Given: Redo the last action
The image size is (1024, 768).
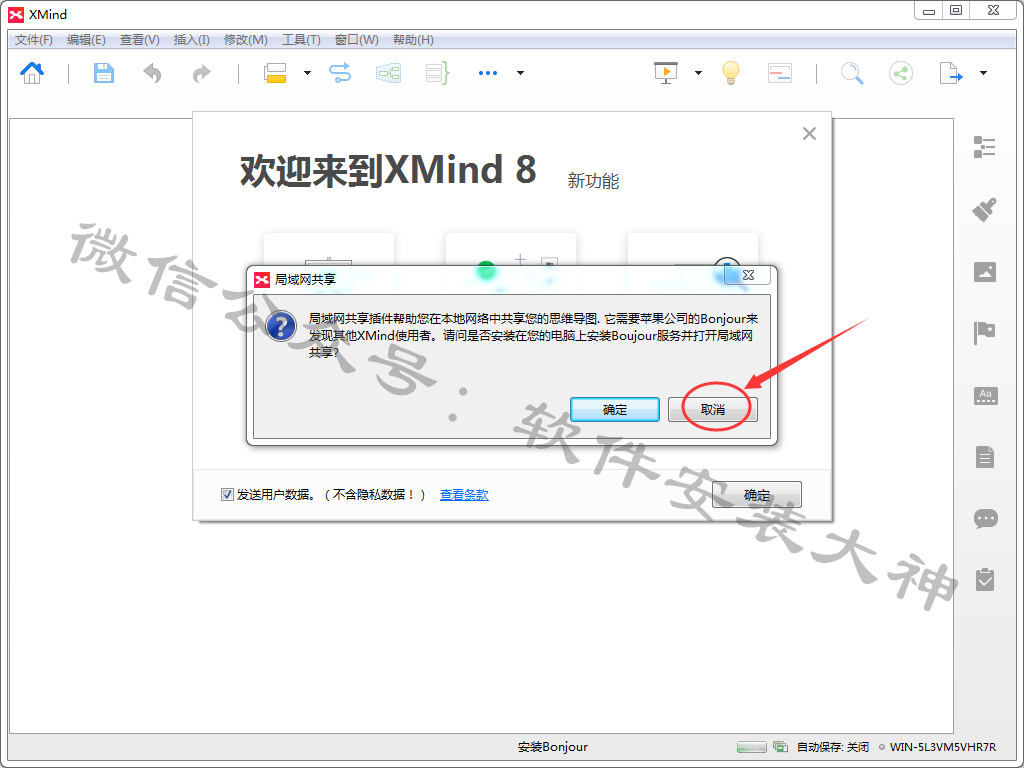Looking at the screenshot, I should 201,73.
